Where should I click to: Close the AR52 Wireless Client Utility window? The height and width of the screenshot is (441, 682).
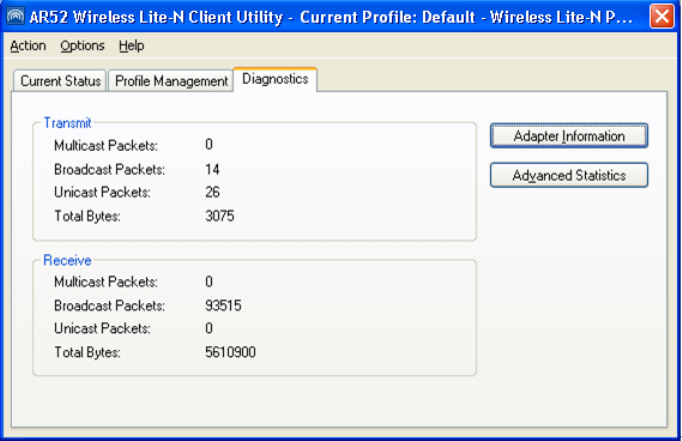tap(662, 17)
